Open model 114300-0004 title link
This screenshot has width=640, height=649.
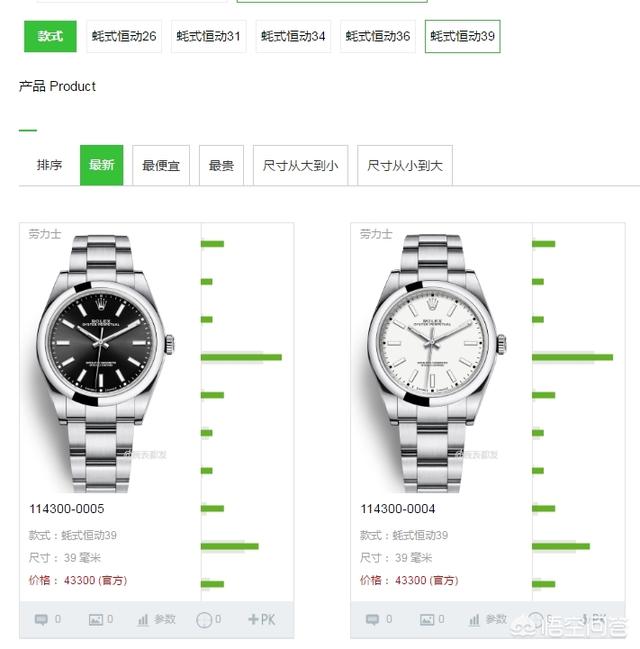click(397, 509)
